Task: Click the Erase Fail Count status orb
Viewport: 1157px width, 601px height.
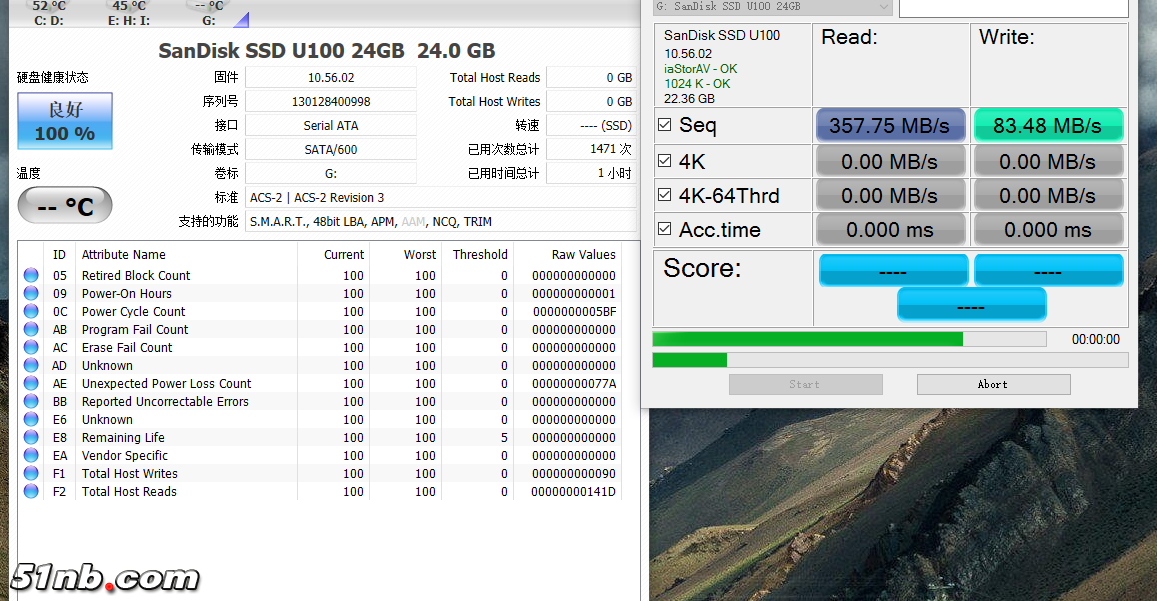Action: (x=31, y=348)
